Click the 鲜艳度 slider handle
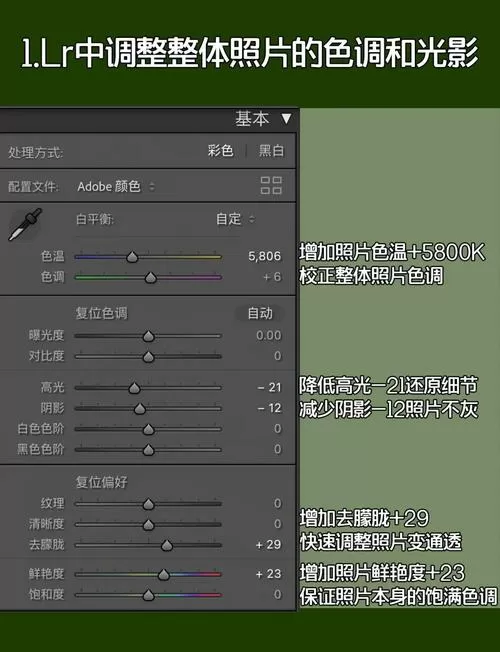 [x=164, y=574]
